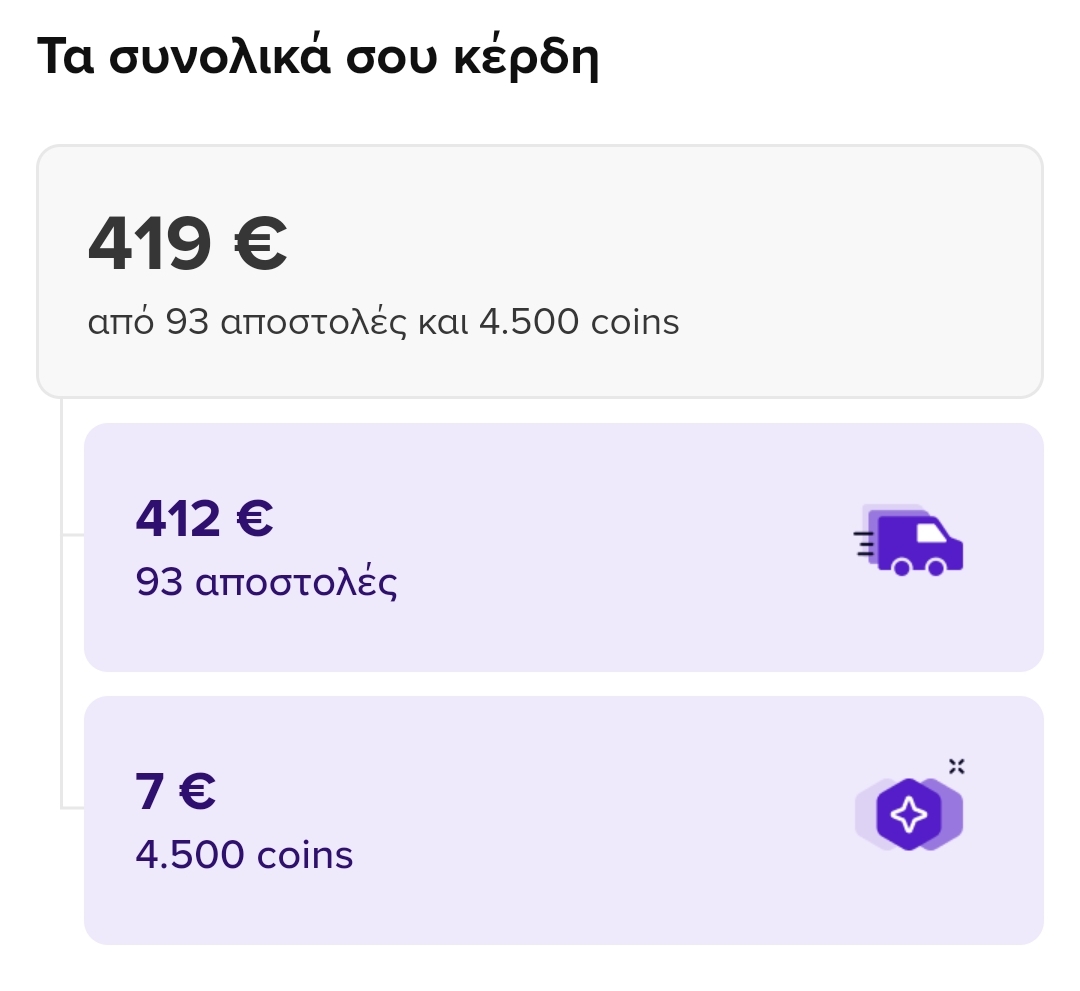This screenshot has width=1080, height=991.
Task: Click the euro symbol beside 419
Action: pos(260,243)
